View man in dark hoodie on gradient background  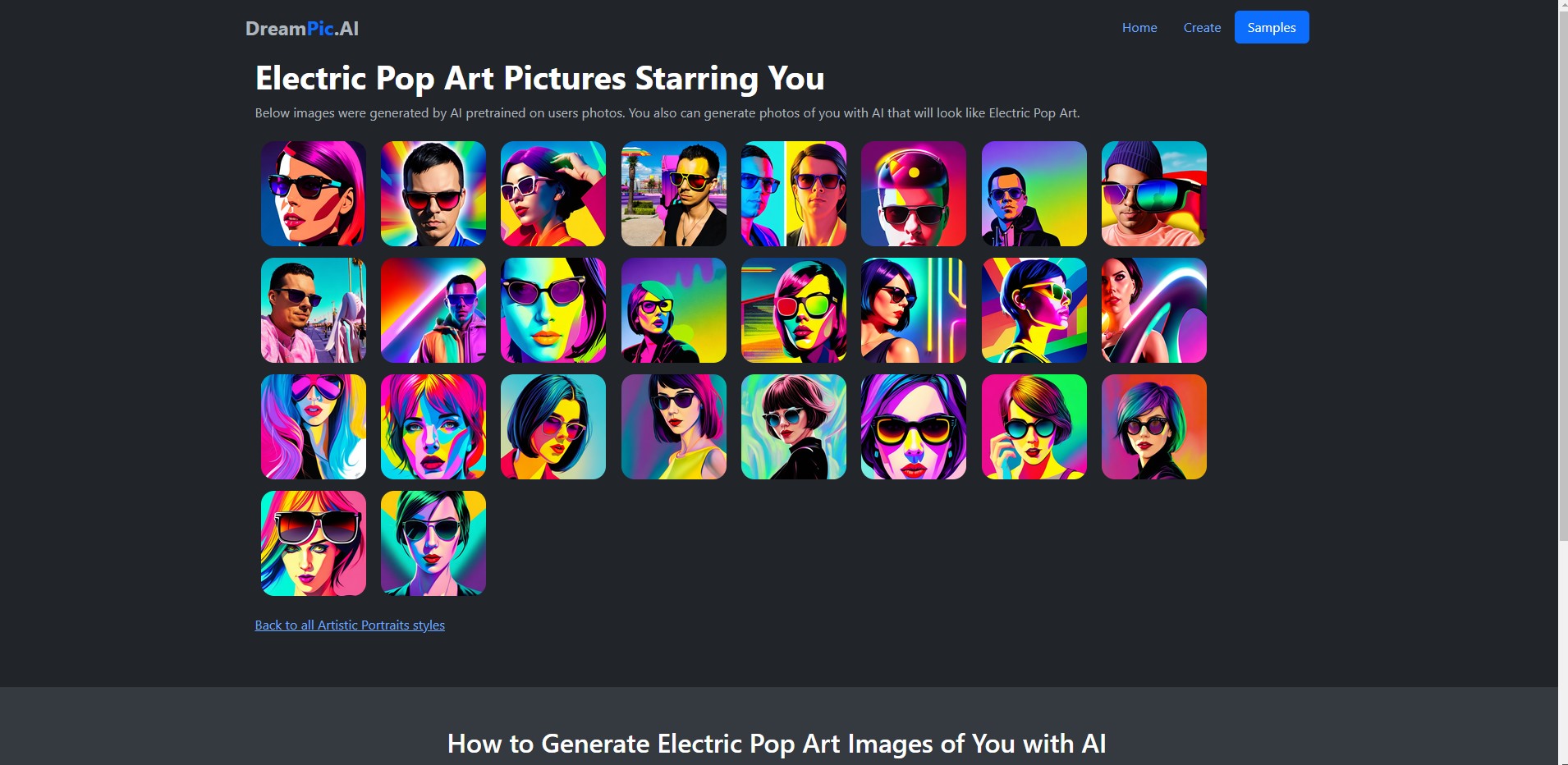tap(1034, 194)
